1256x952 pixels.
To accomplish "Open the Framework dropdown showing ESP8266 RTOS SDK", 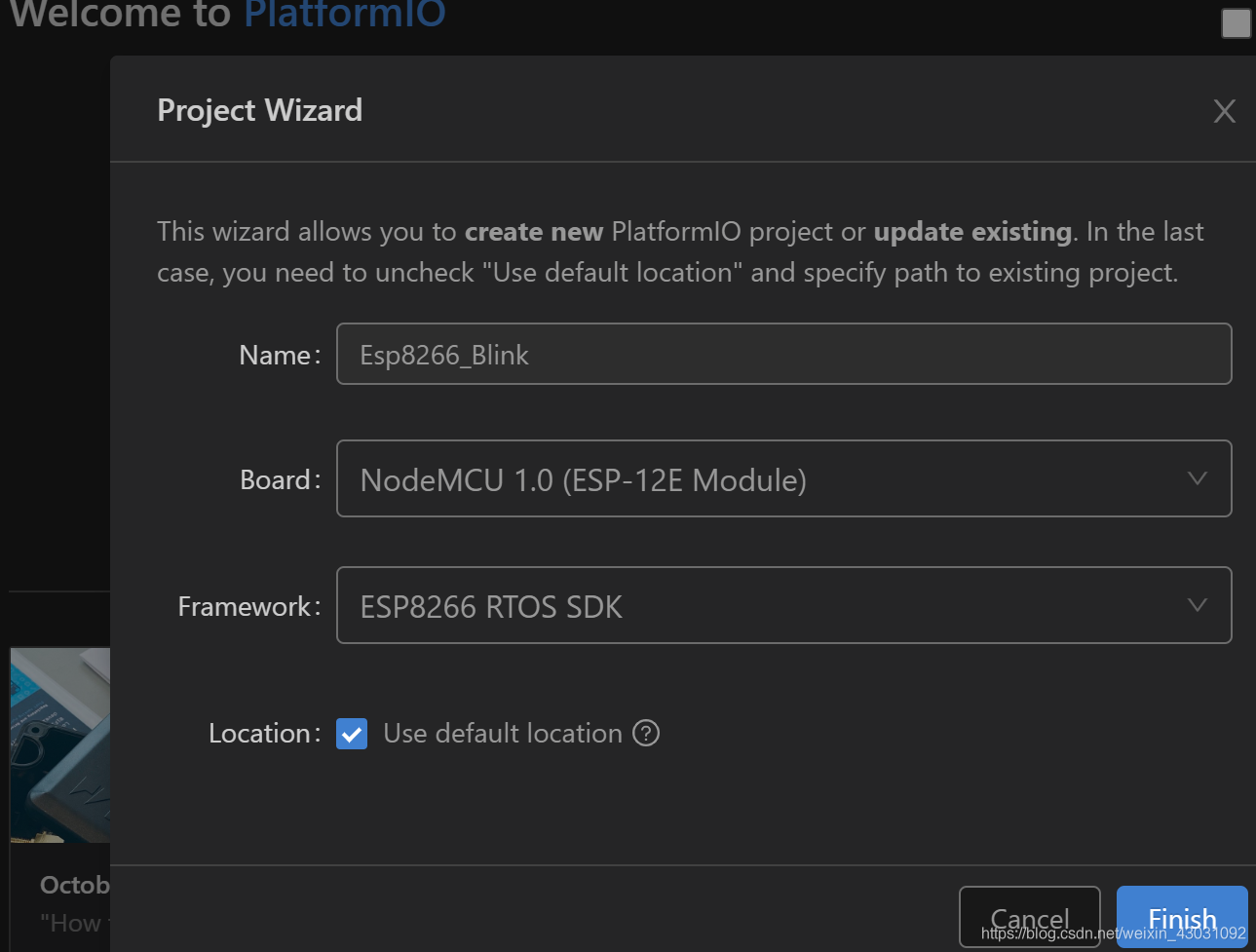I will coord(783,605).
